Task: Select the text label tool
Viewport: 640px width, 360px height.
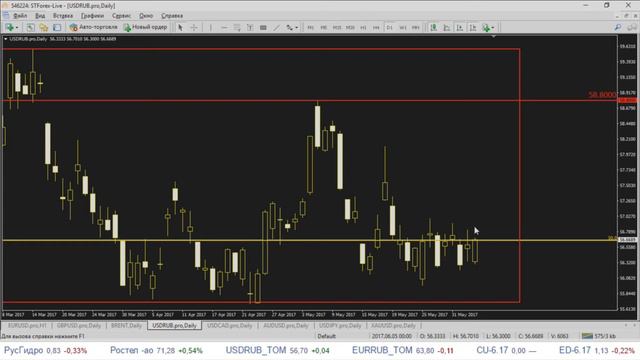Action: tap(250, 27)
